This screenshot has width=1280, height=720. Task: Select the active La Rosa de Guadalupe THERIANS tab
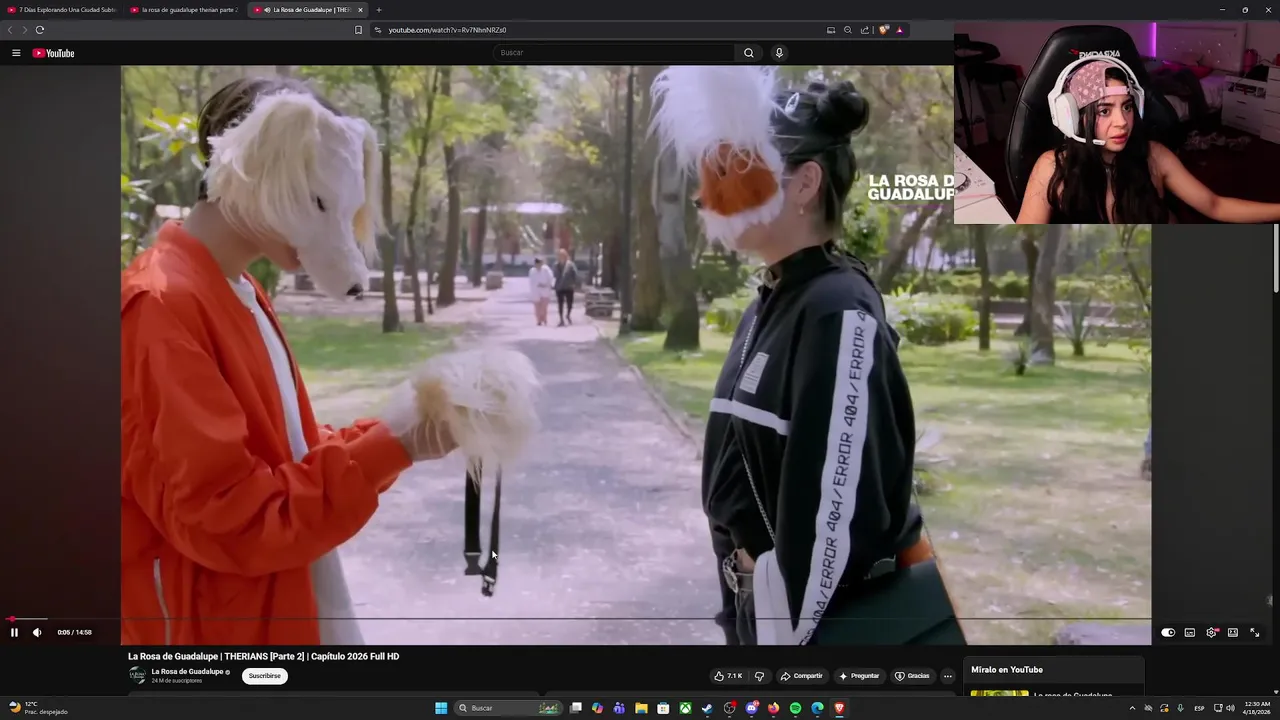305,10
